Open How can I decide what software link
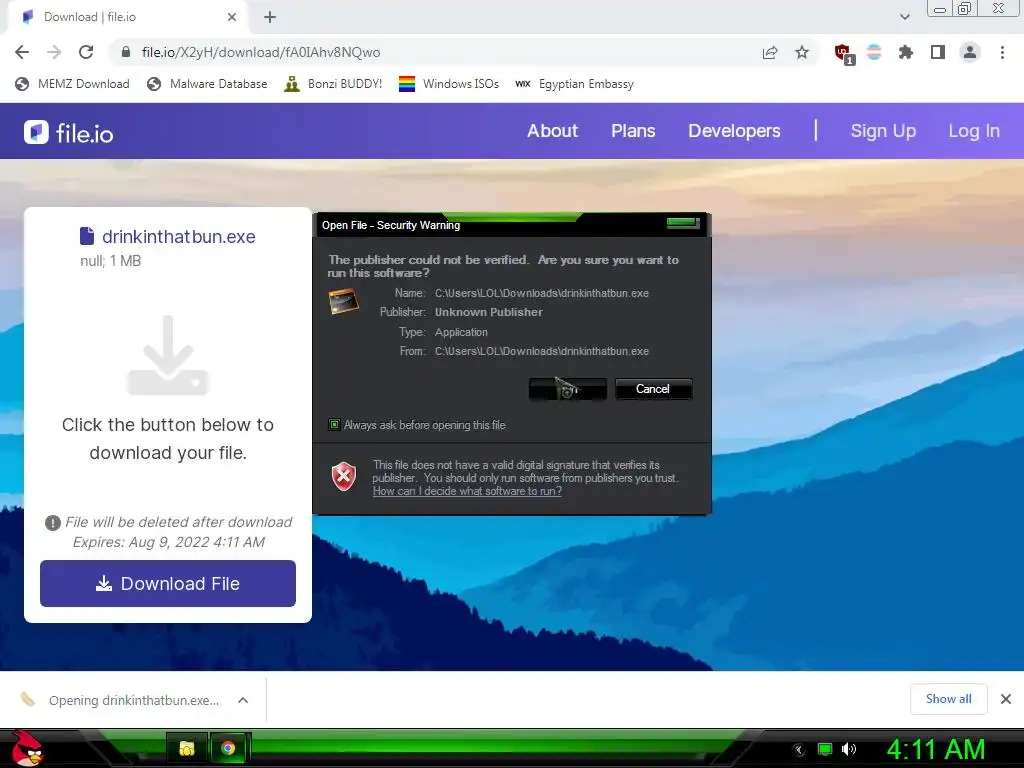Image resolution: width=1024 pixels, height=768 pixels. [x=467, y=491]
